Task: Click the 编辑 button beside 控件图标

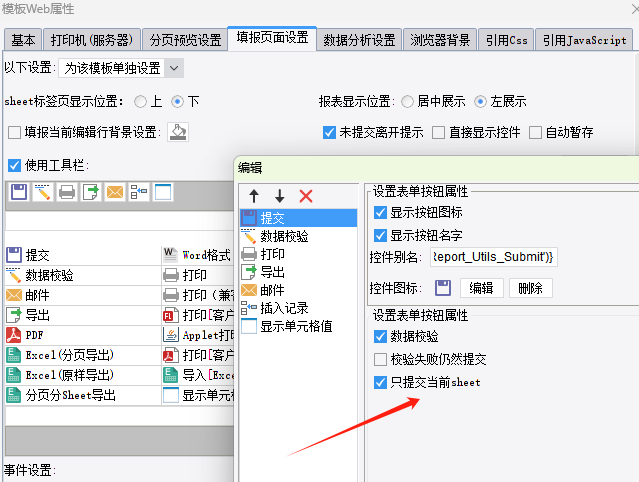Action: (x=481, y=288)
